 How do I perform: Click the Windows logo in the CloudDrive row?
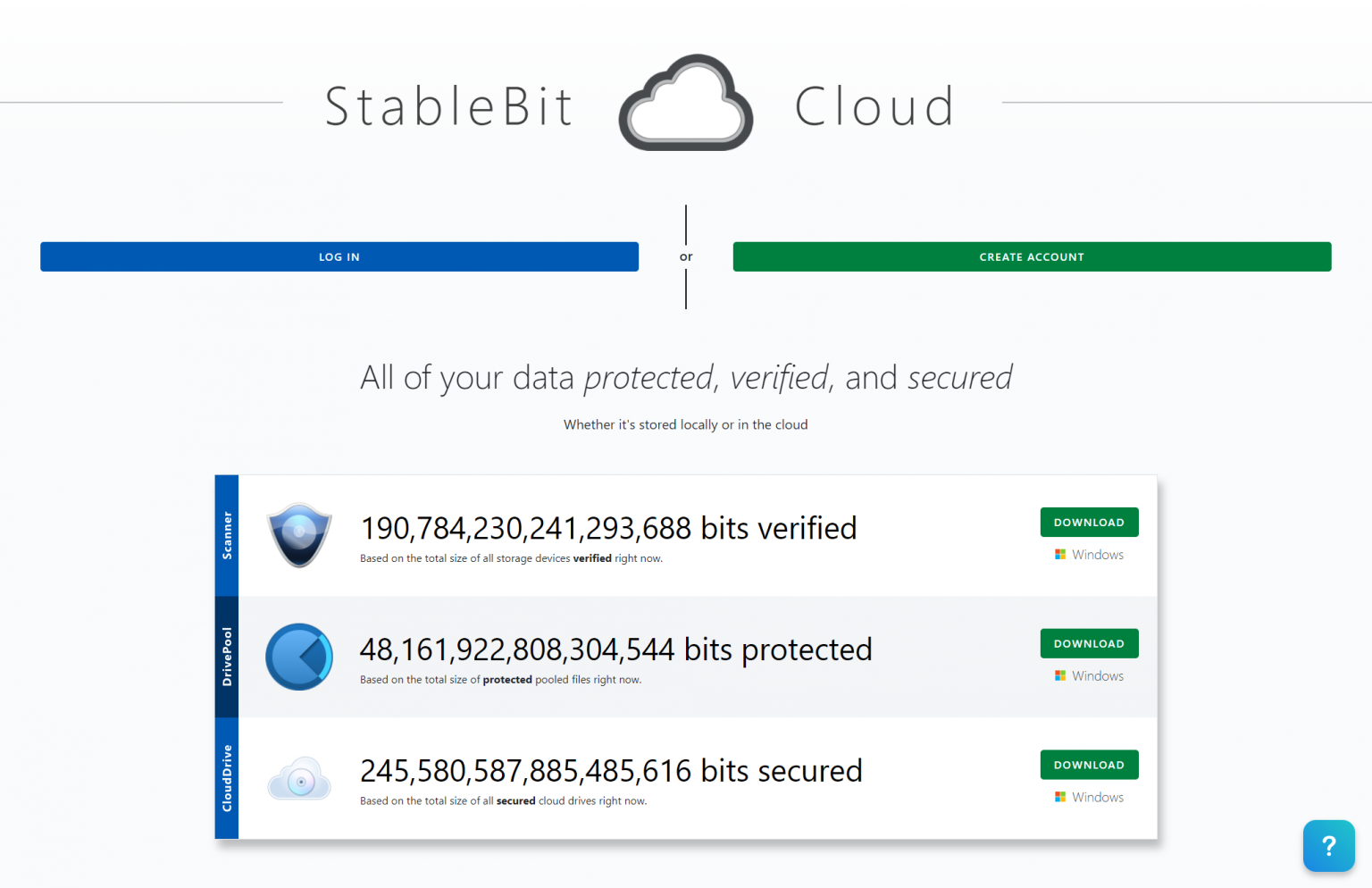click(1060, 796)
